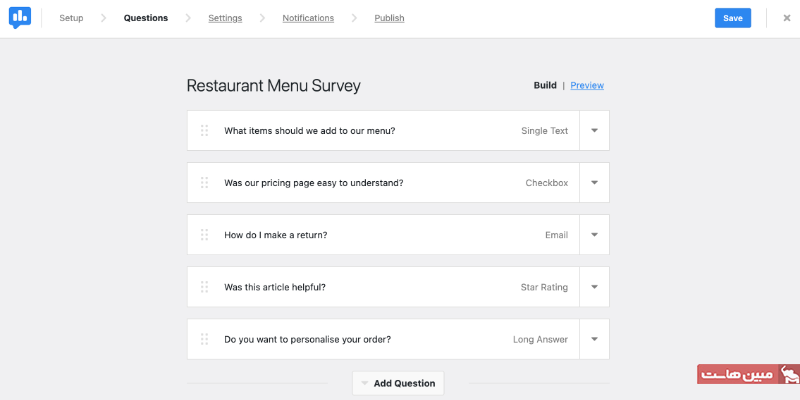Click the Add Question button

click(398, 383)
